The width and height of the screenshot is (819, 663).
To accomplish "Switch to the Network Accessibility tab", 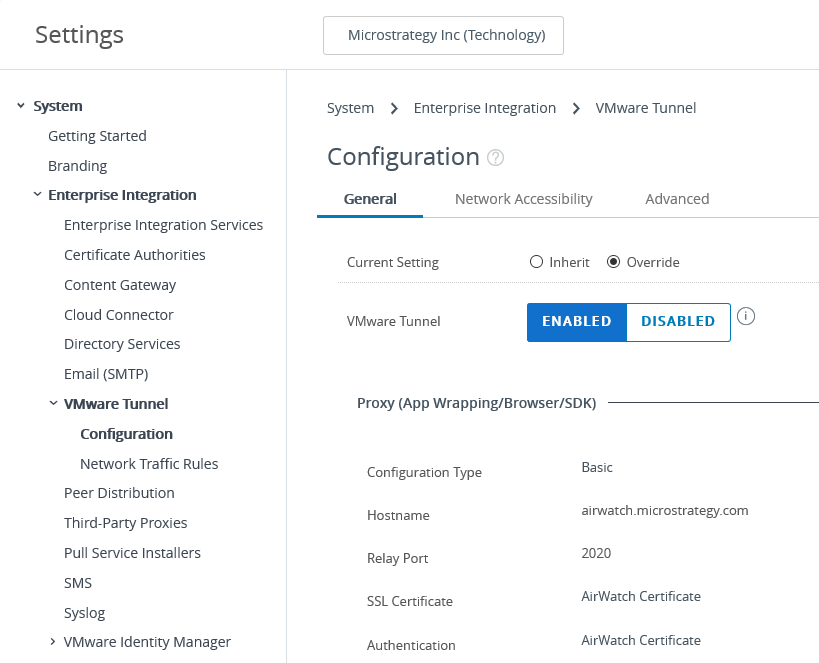I will click(x=523, y=199).
